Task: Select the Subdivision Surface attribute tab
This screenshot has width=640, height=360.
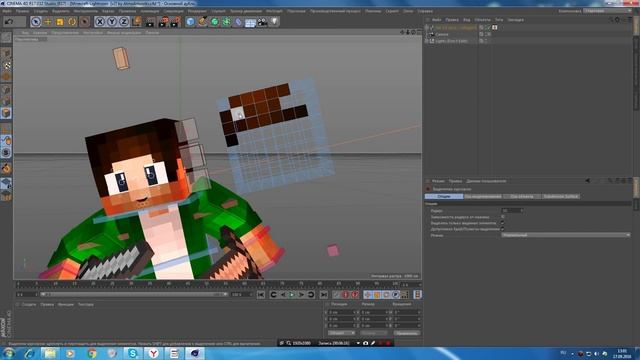Action: (561, 196)
